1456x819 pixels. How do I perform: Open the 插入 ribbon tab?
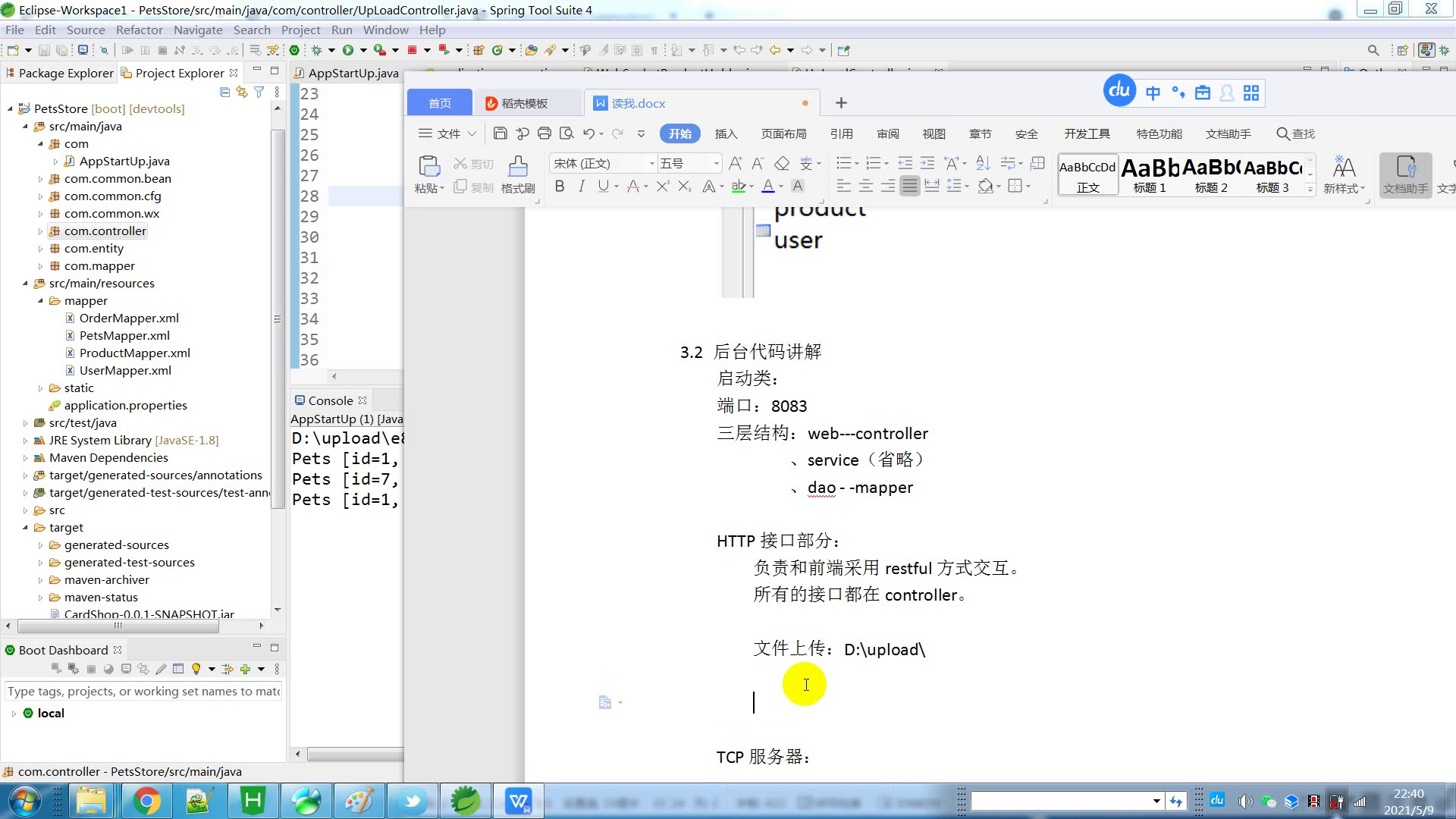tap(726, 134)
